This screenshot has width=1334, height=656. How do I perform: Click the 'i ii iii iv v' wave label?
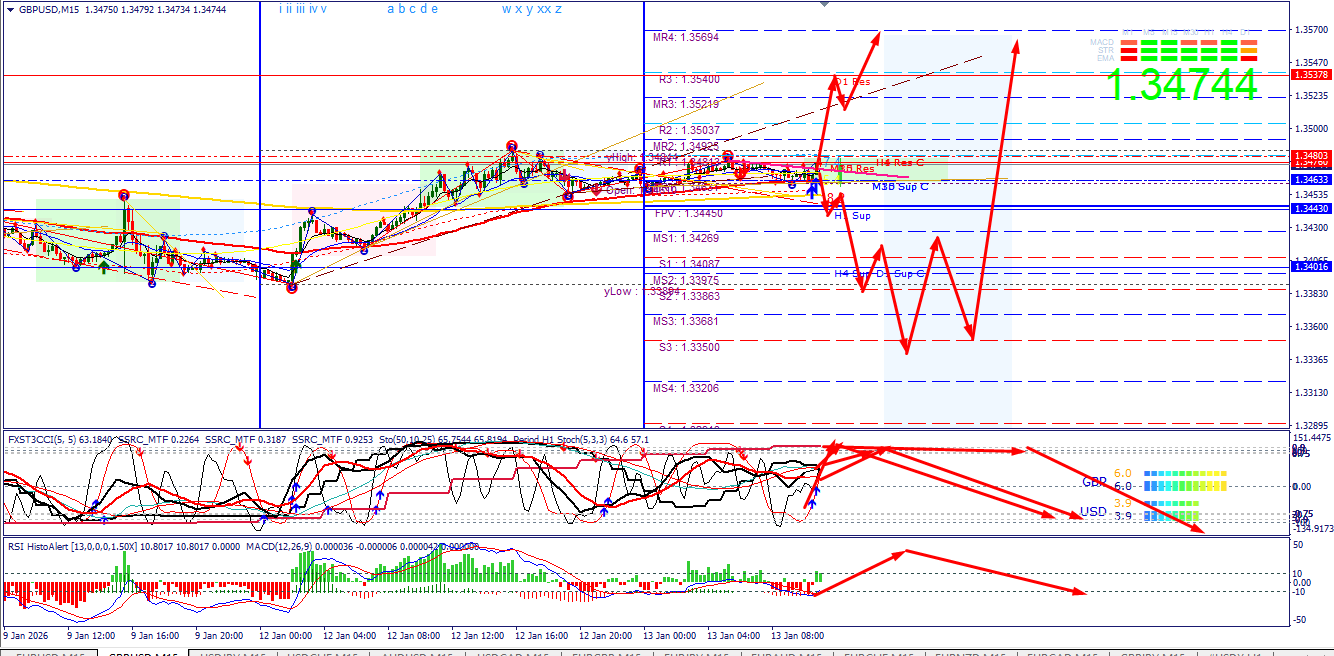point(303,9)
